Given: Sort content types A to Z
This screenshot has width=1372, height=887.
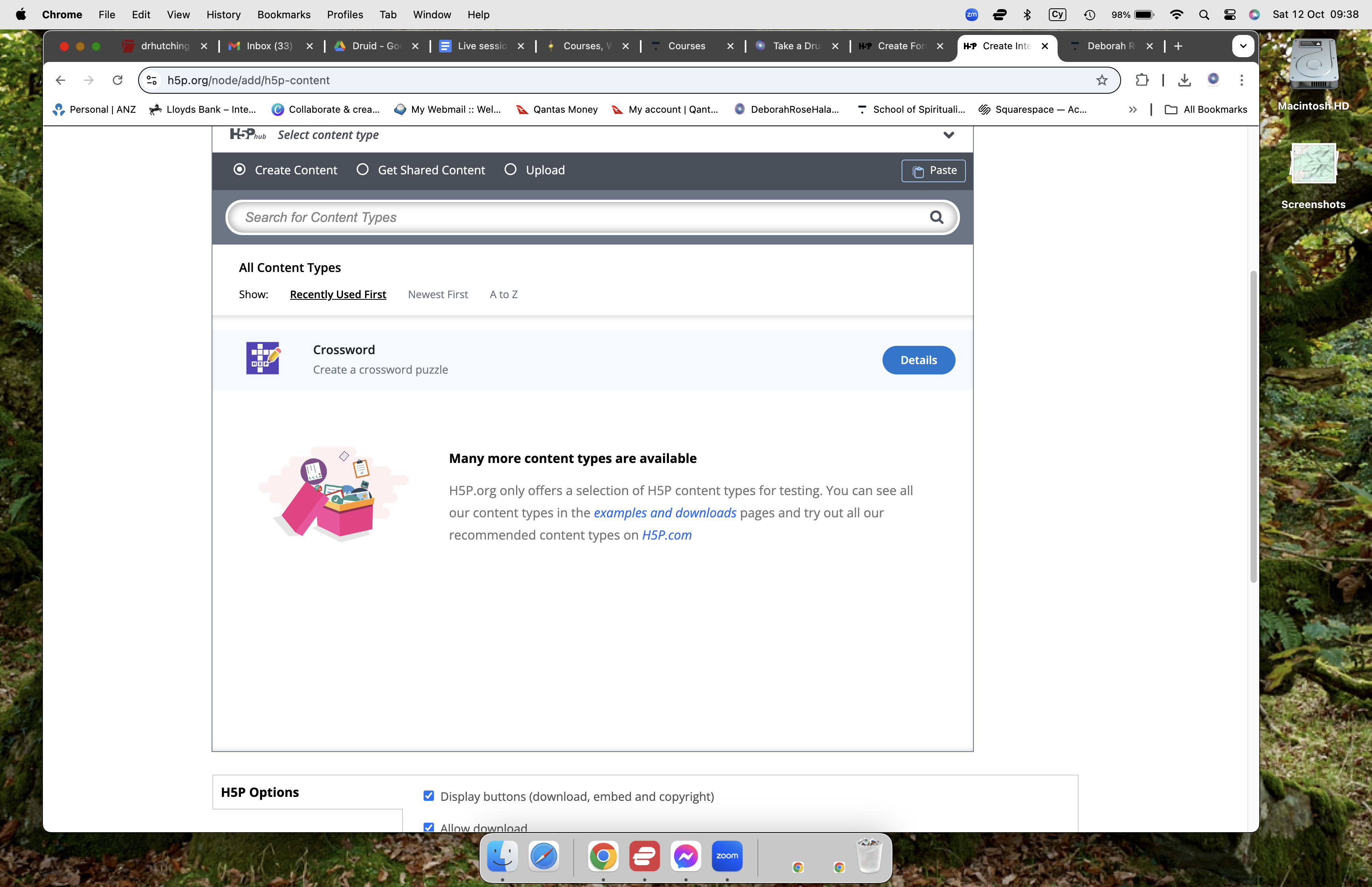Looking at the screenshot, I should click(x=503, y=294).
